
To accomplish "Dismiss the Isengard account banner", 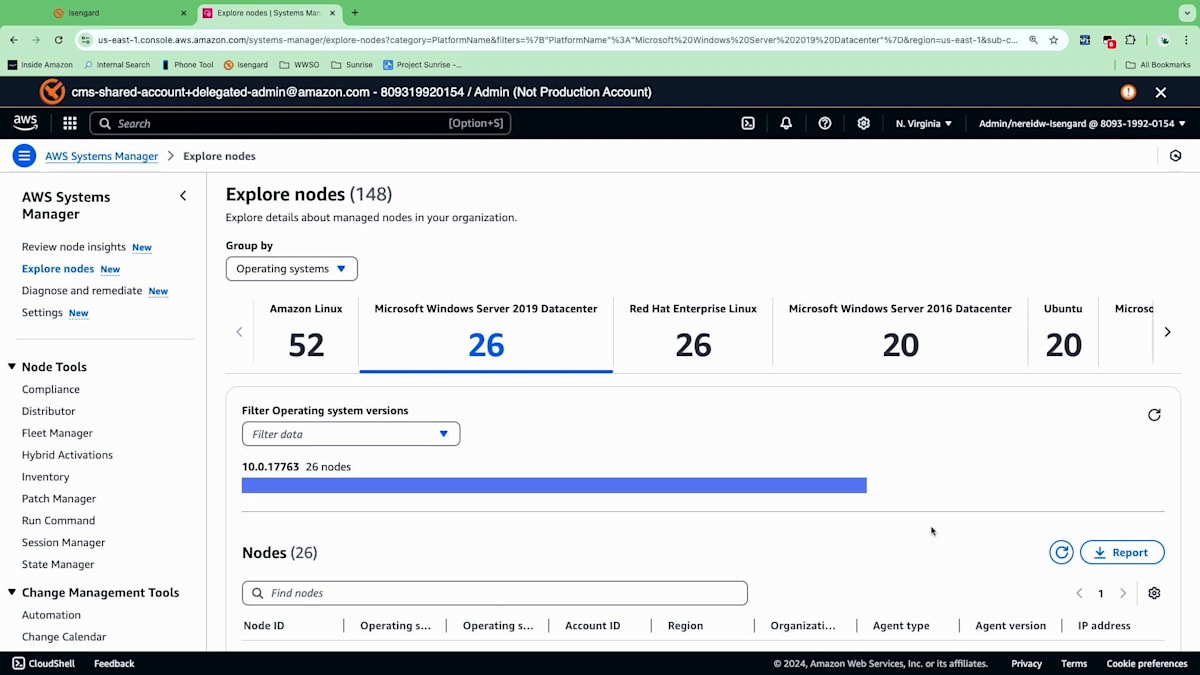I will coord(1161,92).
